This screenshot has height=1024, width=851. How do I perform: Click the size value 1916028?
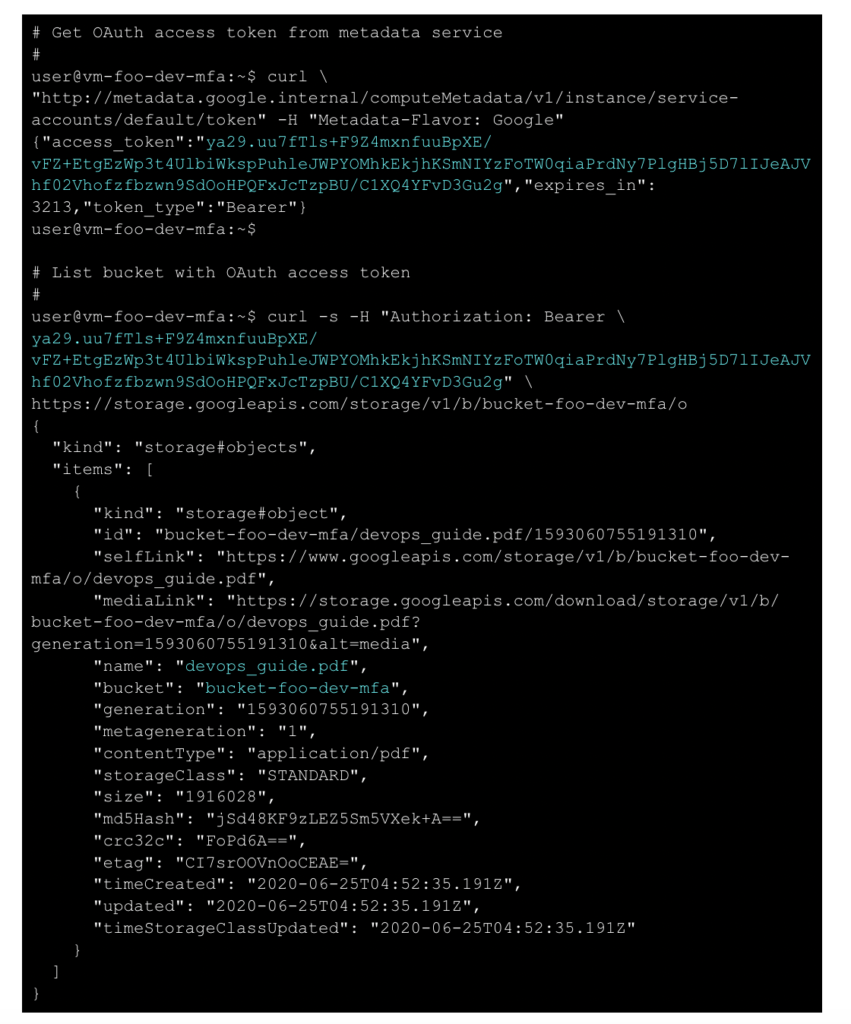pyautogui.click(x=221, y=797)
